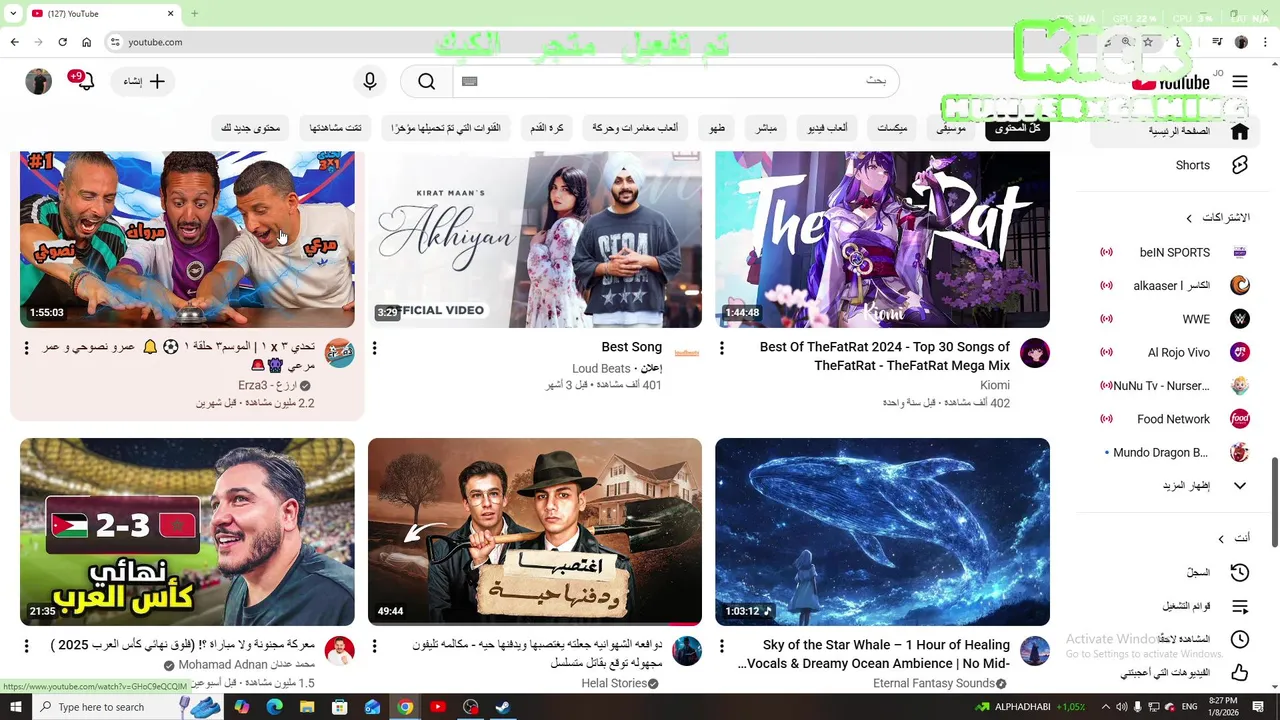This screenshot has height=720, width=1280.
Task: Click the 'إنشاء' create button
Action: click(145, 82)
